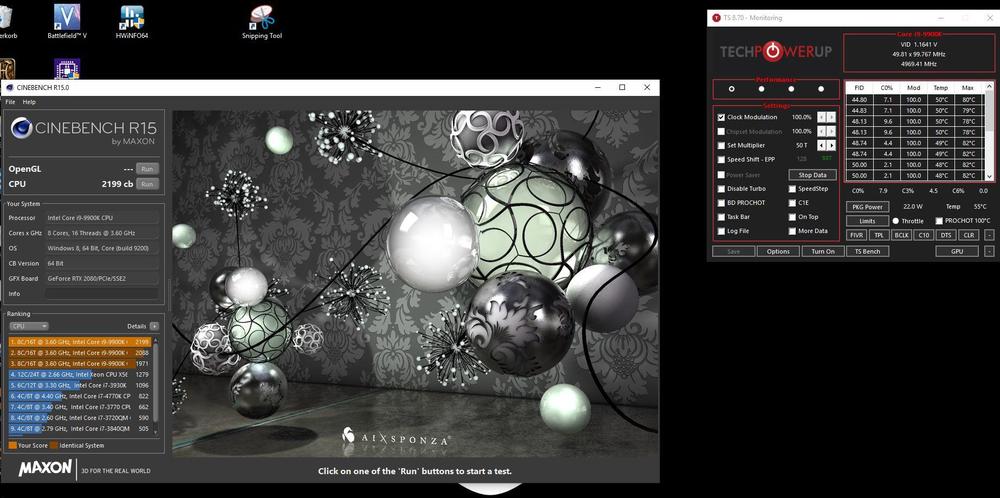Select the second Performance profile radio button
This screenshot has height=498, width=1000.
tap(762, 89)
